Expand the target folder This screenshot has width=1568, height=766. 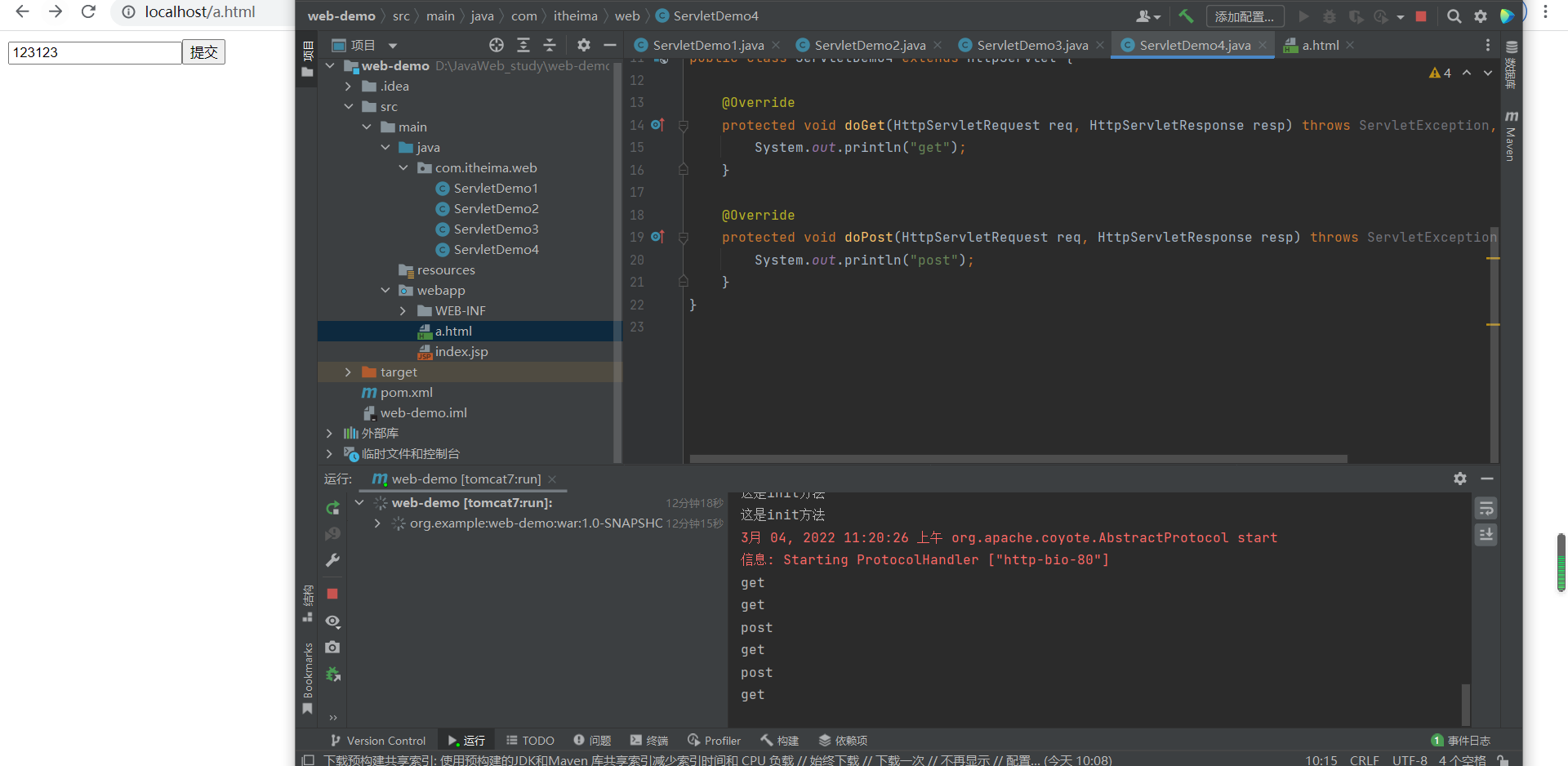(x=349, y=372)
